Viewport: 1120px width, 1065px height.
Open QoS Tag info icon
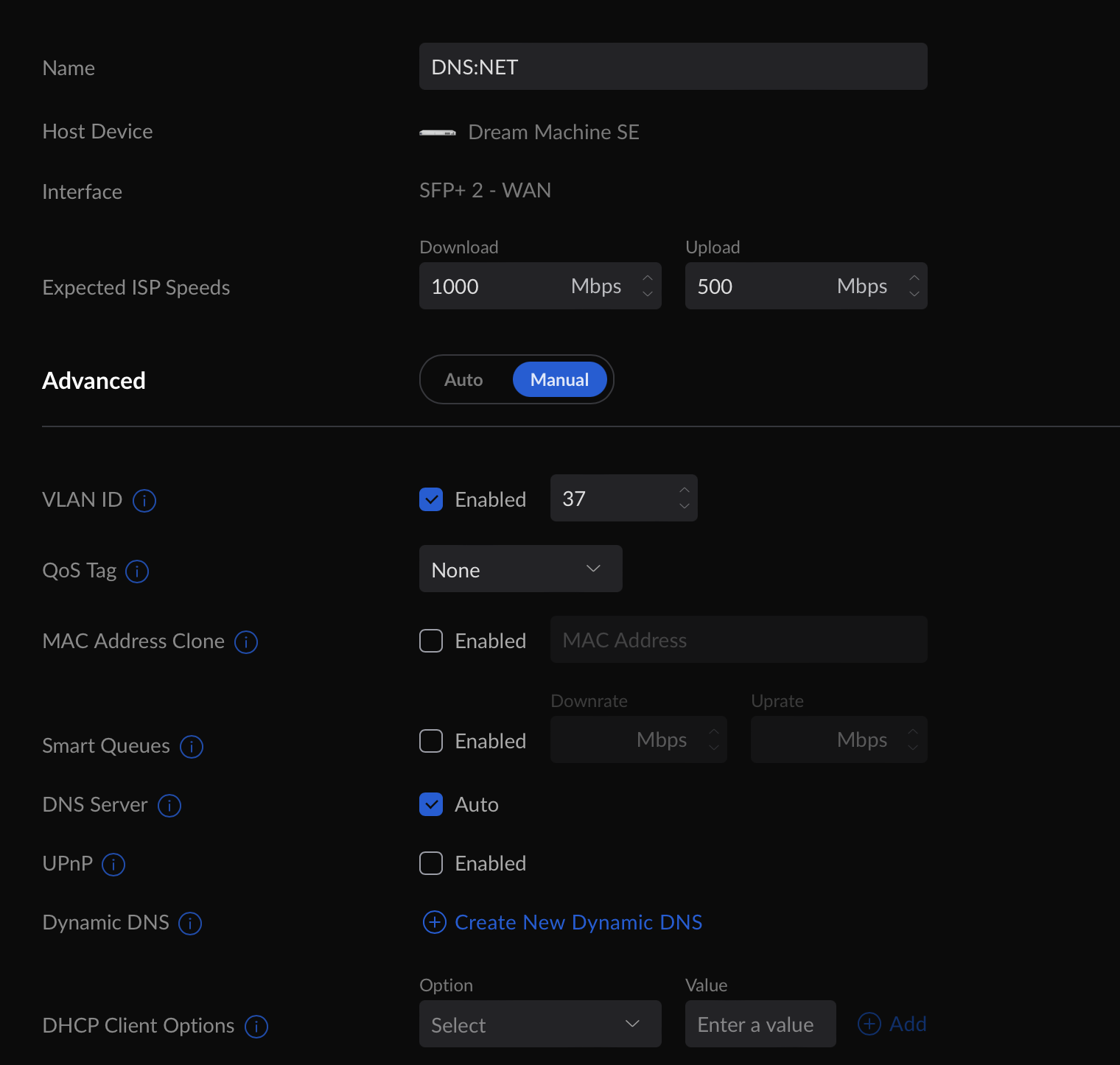[137, 572]
